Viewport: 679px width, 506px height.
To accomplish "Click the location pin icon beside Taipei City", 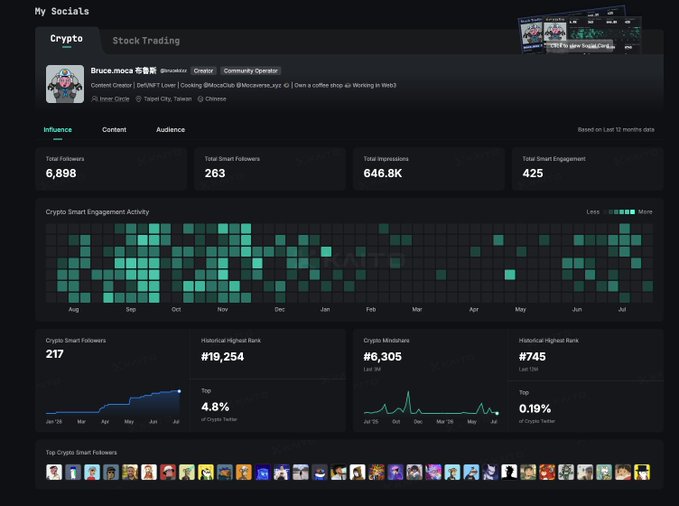I will coord(139,99).
